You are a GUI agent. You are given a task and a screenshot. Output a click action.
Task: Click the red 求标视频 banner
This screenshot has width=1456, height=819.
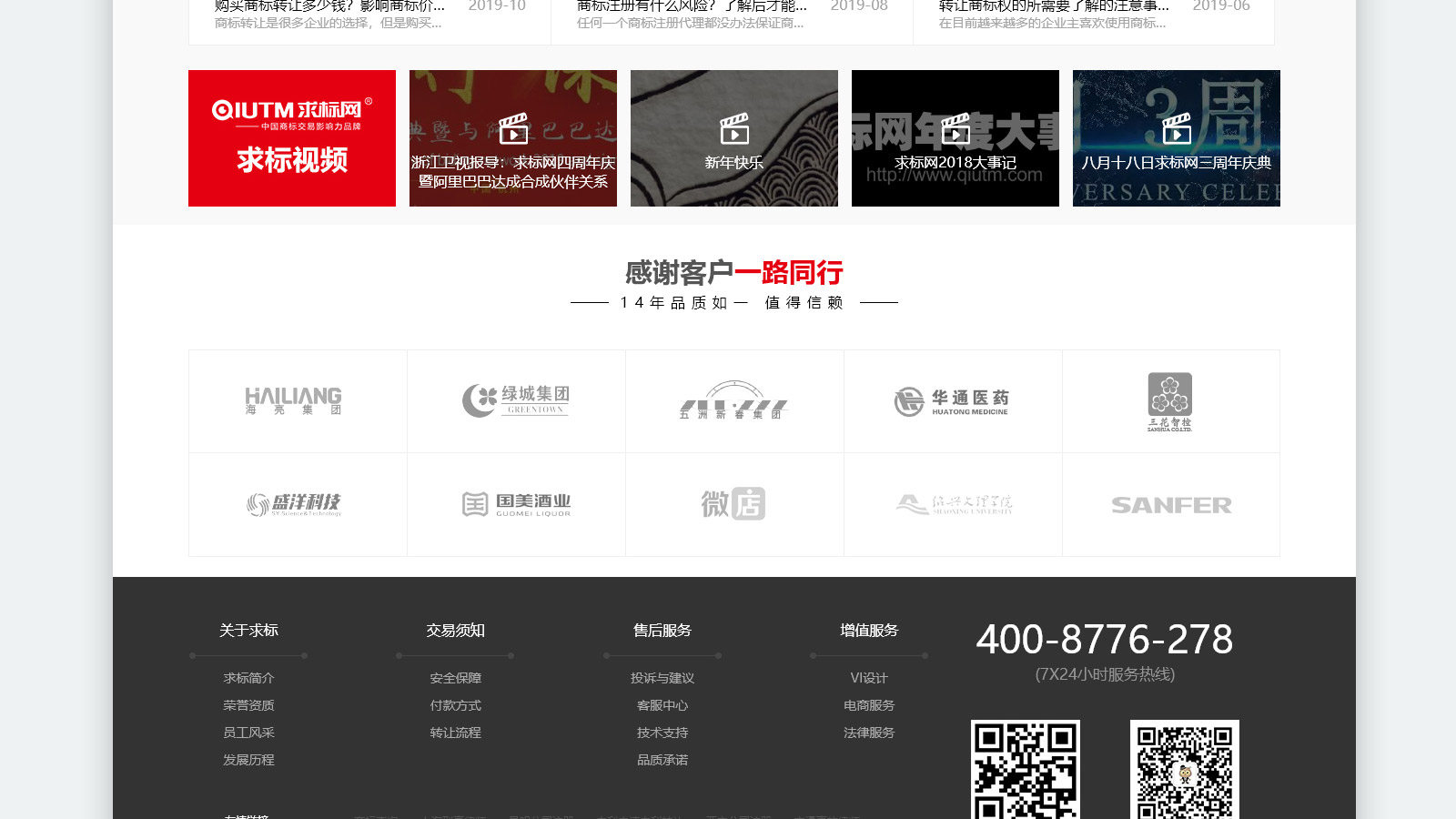pos(292,138)
